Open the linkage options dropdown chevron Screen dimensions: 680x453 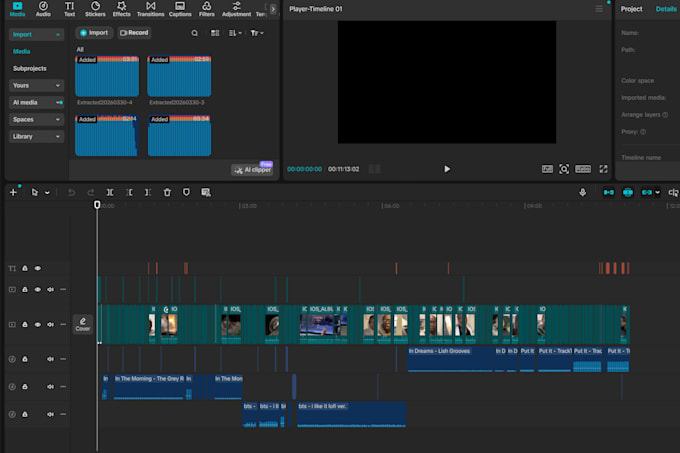657,192
